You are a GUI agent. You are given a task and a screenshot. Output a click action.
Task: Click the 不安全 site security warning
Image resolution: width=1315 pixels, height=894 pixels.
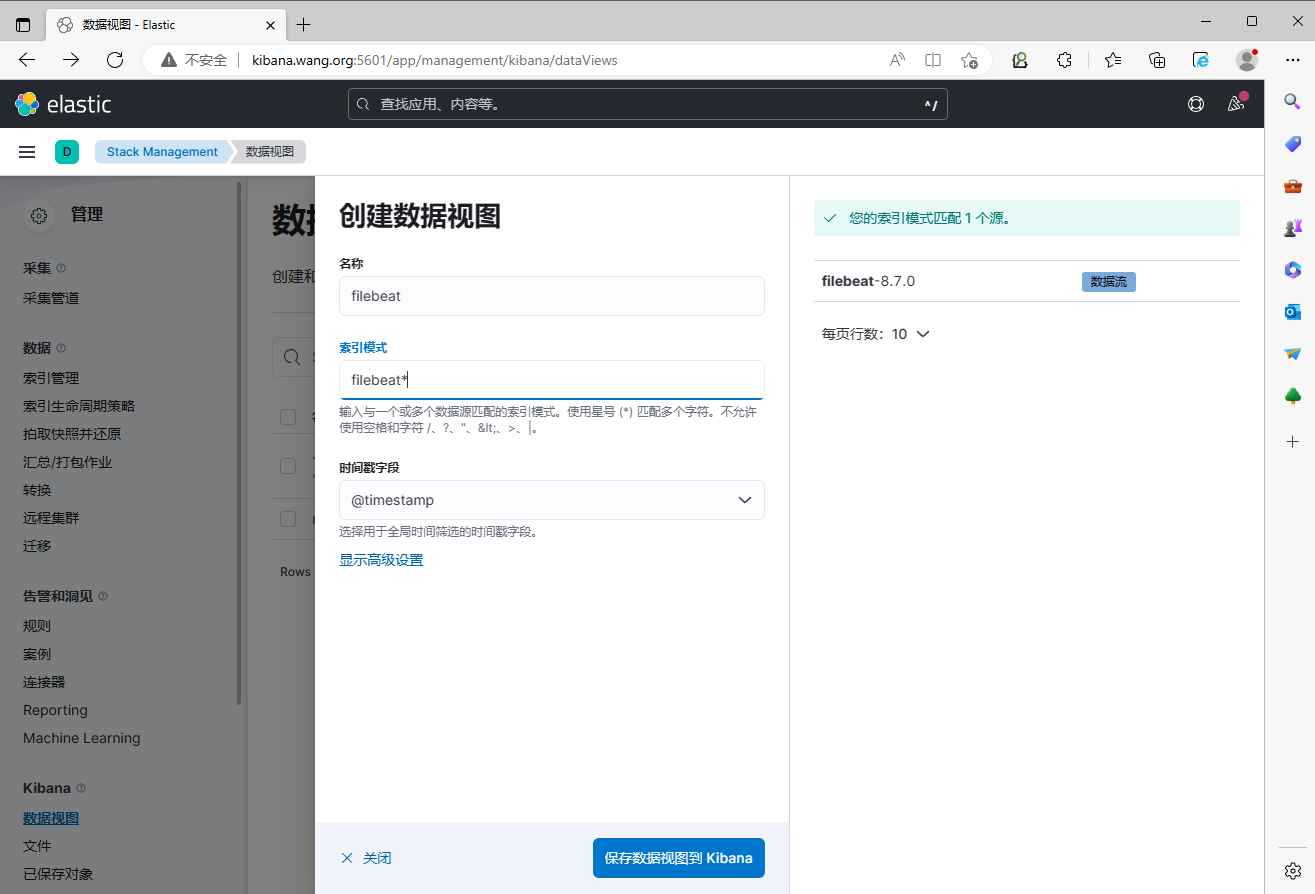click(195, 60)
